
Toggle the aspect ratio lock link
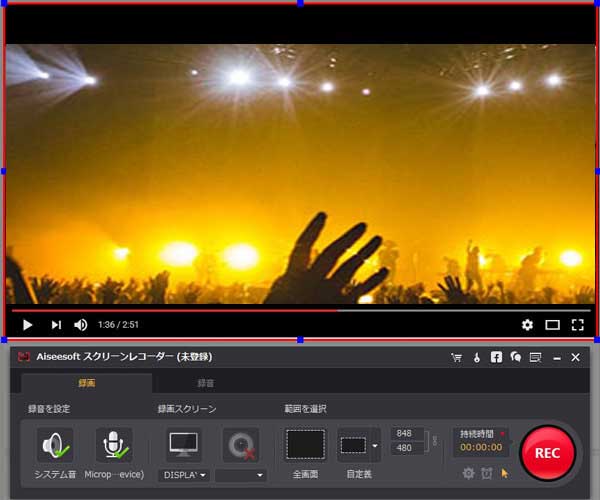(x=435, y=440)
